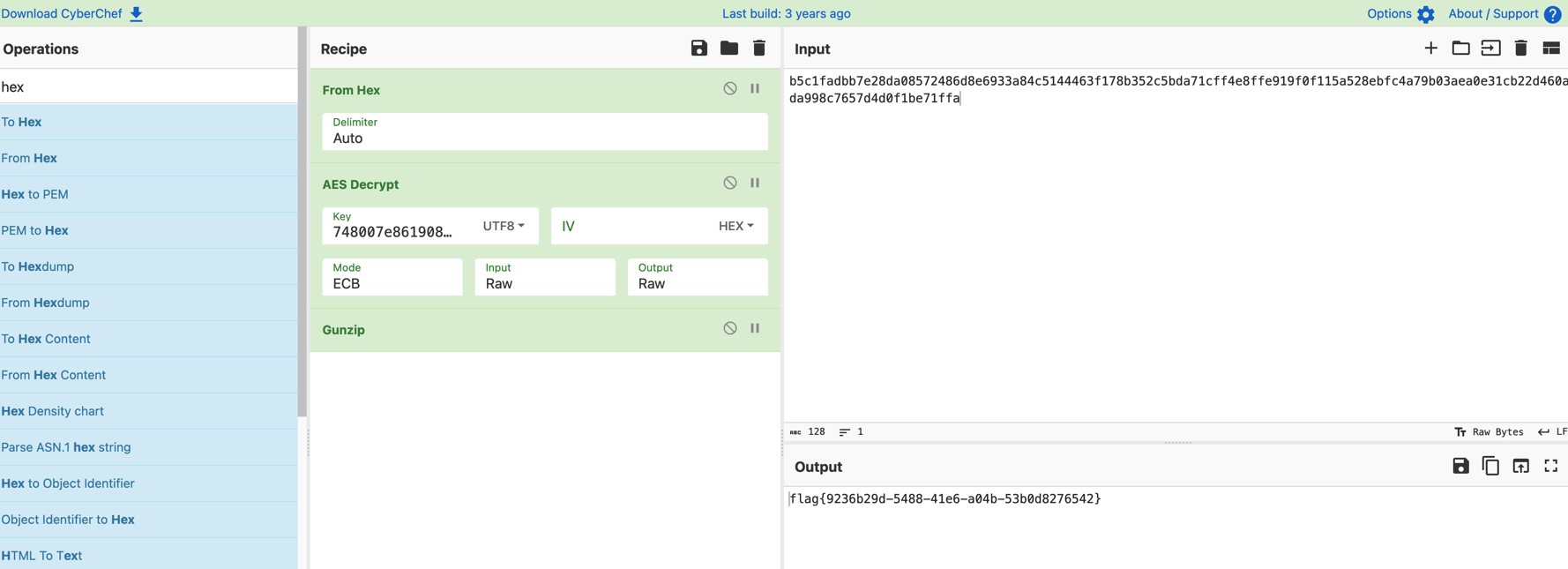Save output to file icon
Viewport: 1568px width, 569px height.
pyautogui.click(x=1460, y=466)
